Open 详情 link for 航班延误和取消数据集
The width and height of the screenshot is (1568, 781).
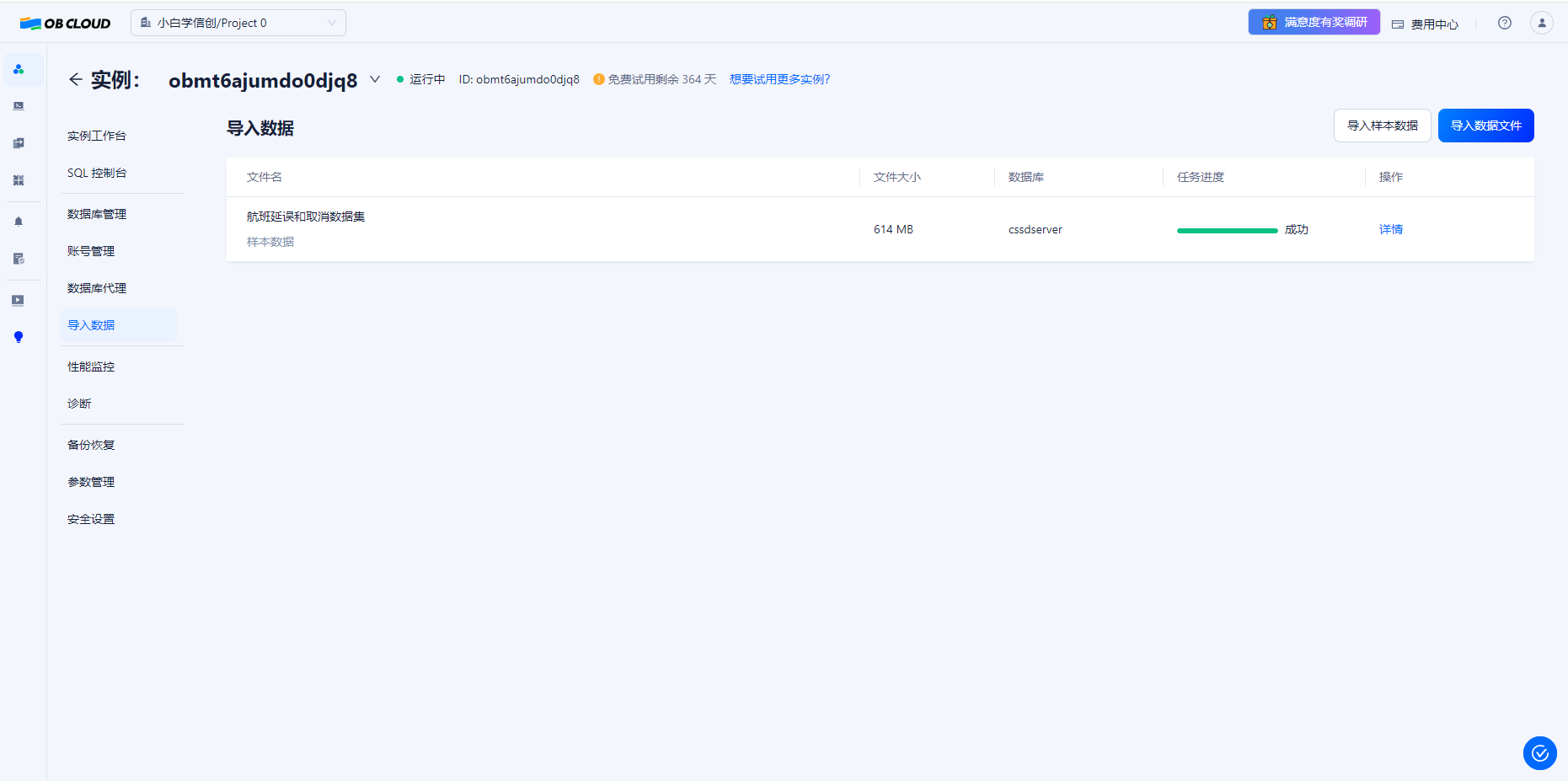tap(1391, 229)
